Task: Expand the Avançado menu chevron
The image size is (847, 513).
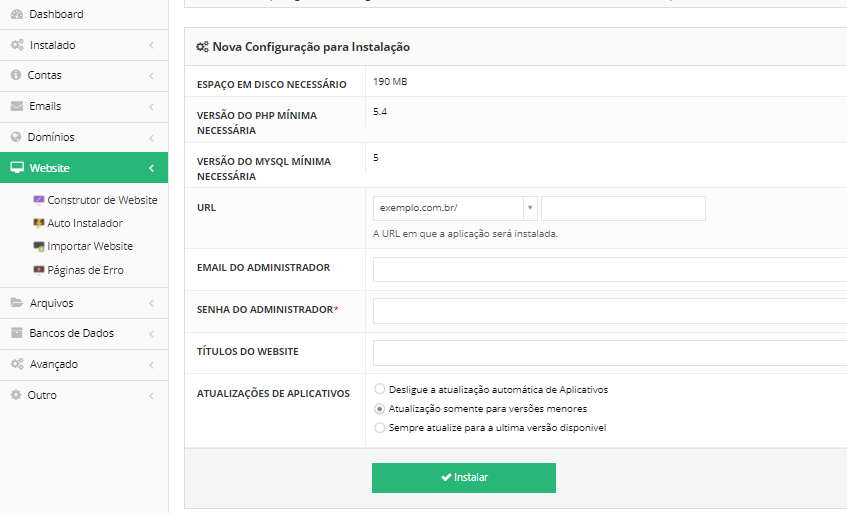Action: (x=150, y=364)
